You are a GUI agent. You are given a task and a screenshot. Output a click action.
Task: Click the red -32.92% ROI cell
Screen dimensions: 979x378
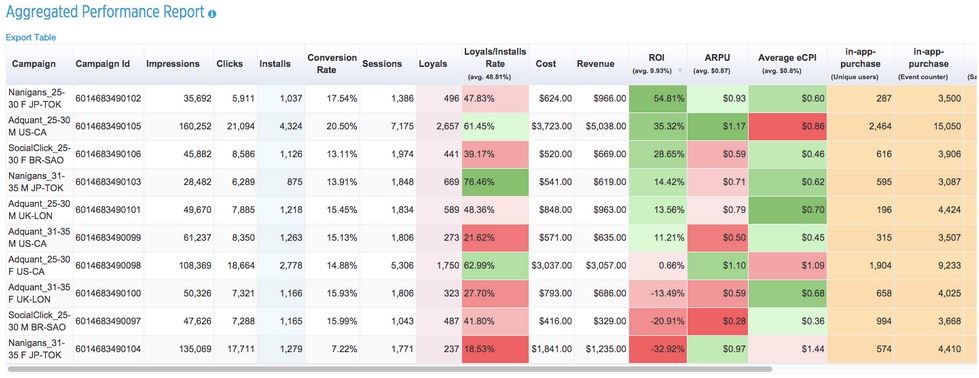pos(658,350)
